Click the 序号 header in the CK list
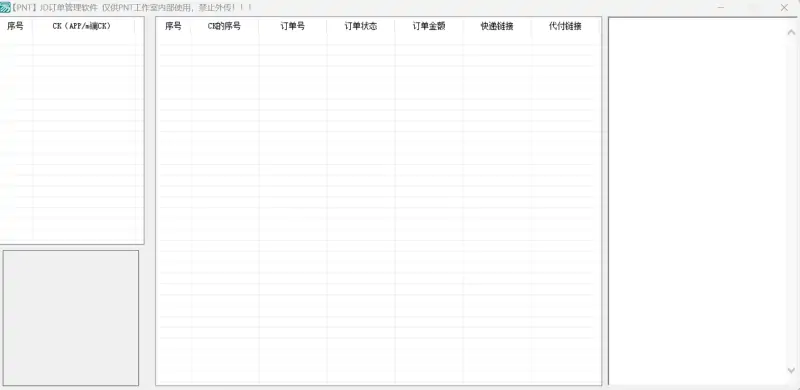Image resolution: width=800 pixels, height=390 pixels. [16, 26]
